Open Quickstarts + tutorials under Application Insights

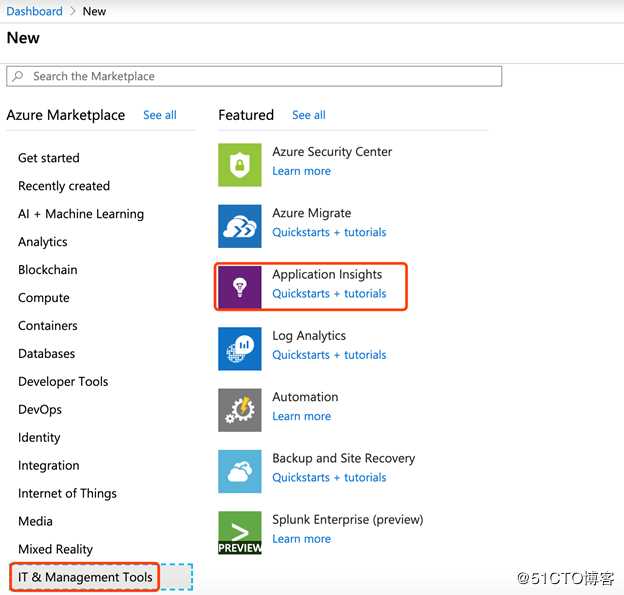[x=329, y=293]
